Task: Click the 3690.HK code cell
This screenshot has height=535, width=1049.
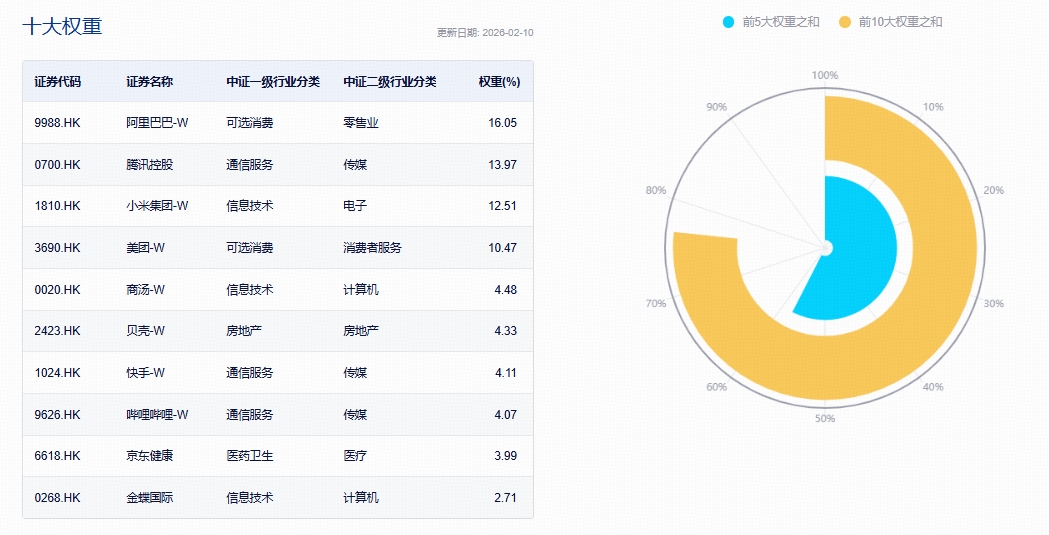Action: click(57, 248)
